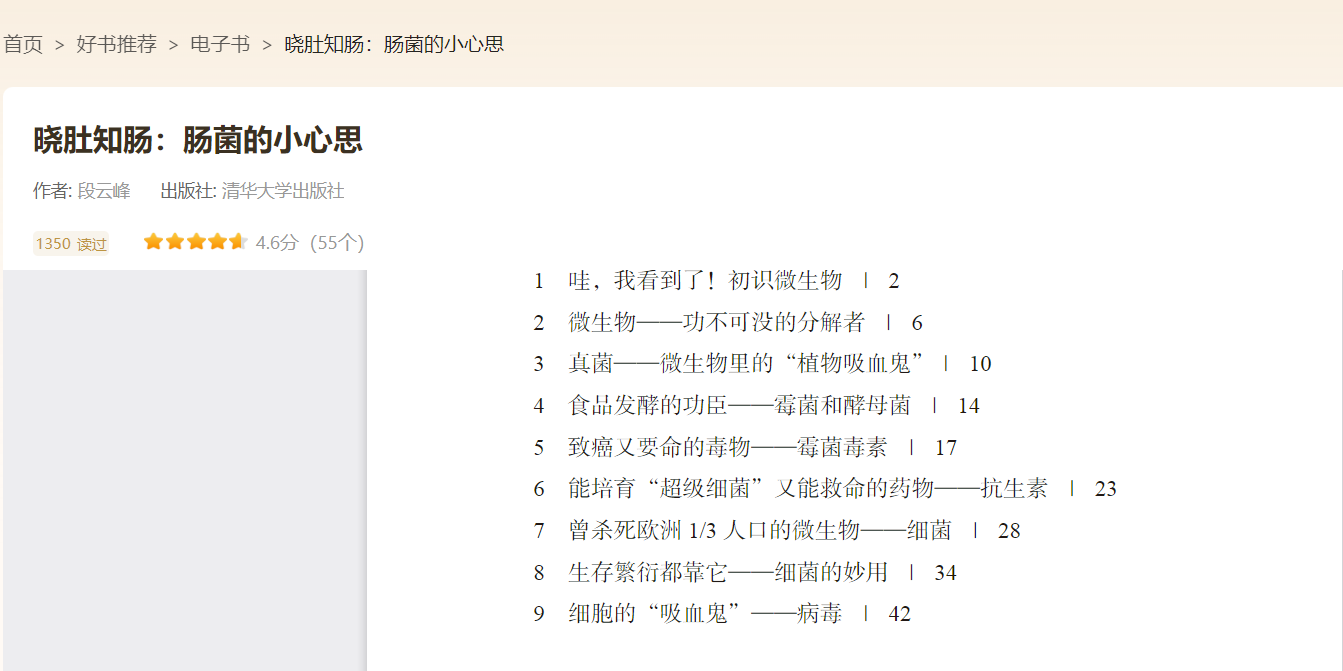Open the (55个) reviews count

(x=337, y=243)
